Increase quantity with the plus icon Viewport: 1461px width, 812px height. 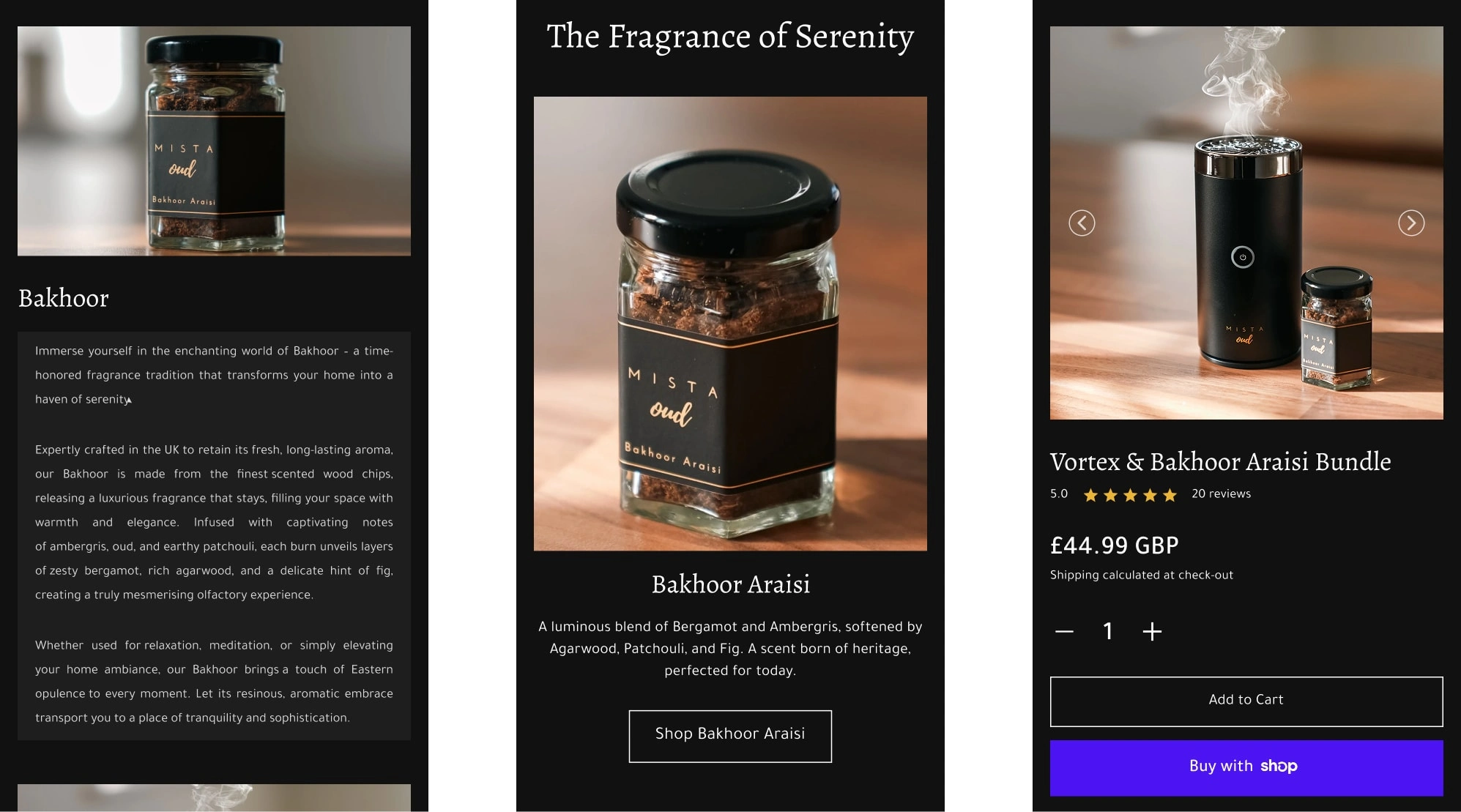tap(1152, 631)
